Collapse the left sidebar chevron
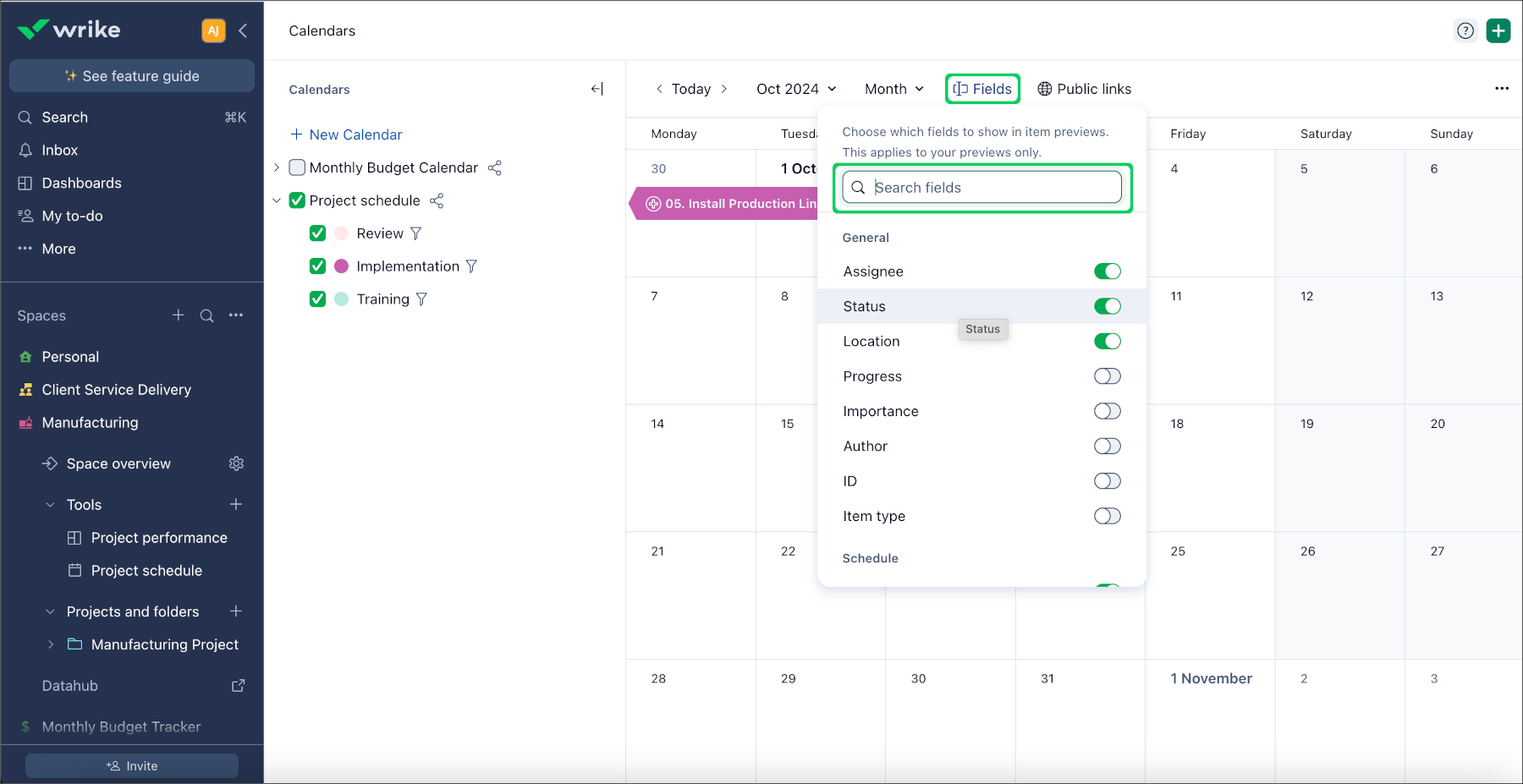The width and height of the screenshot is (1523, 784). pyautogui.click(x=243, y=30)
